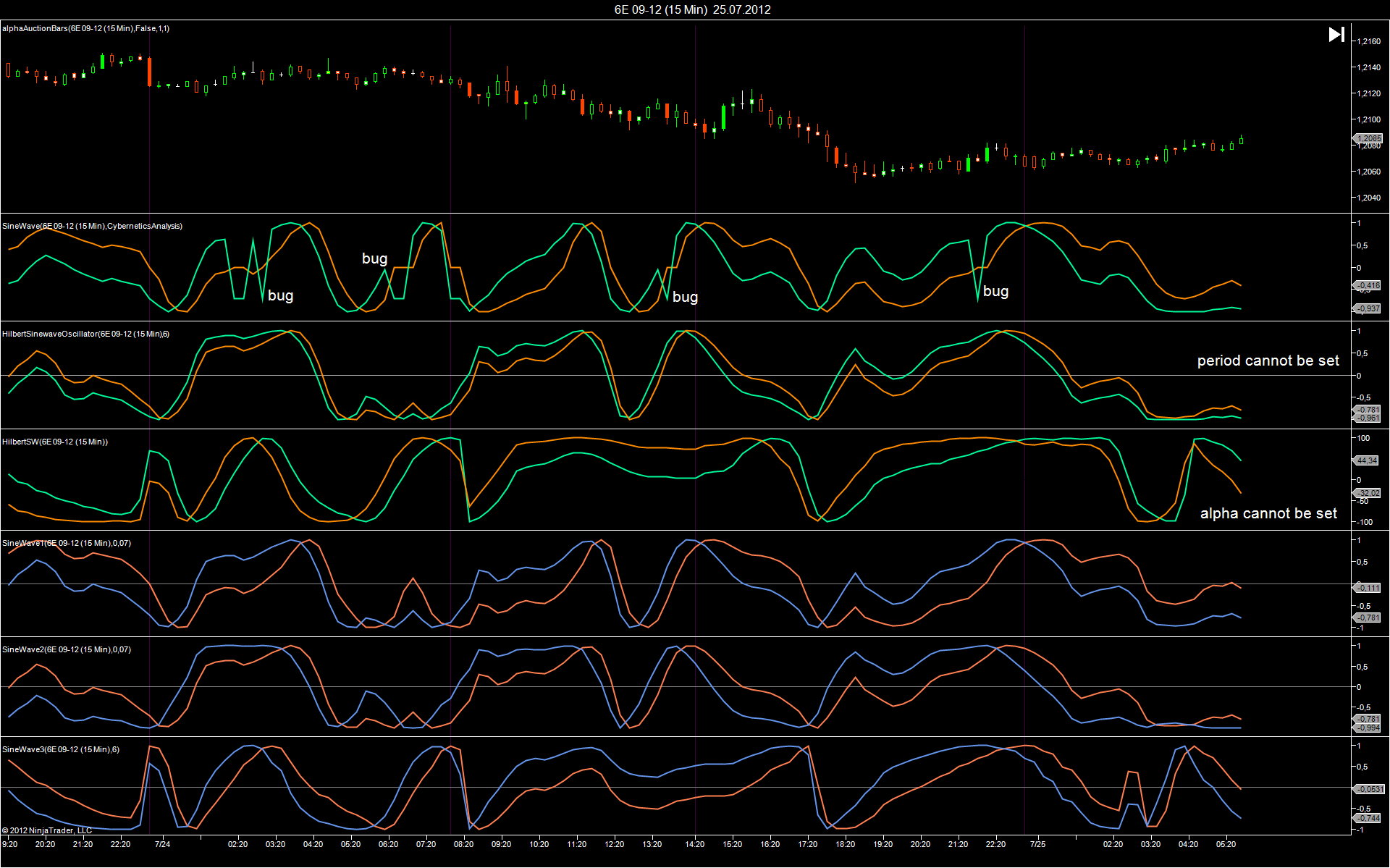Screen dimensions: 1390x868
Task: Click the -0,111 SineWave1 value marker
Action: pyautogui.click(x=1368, y=588)
